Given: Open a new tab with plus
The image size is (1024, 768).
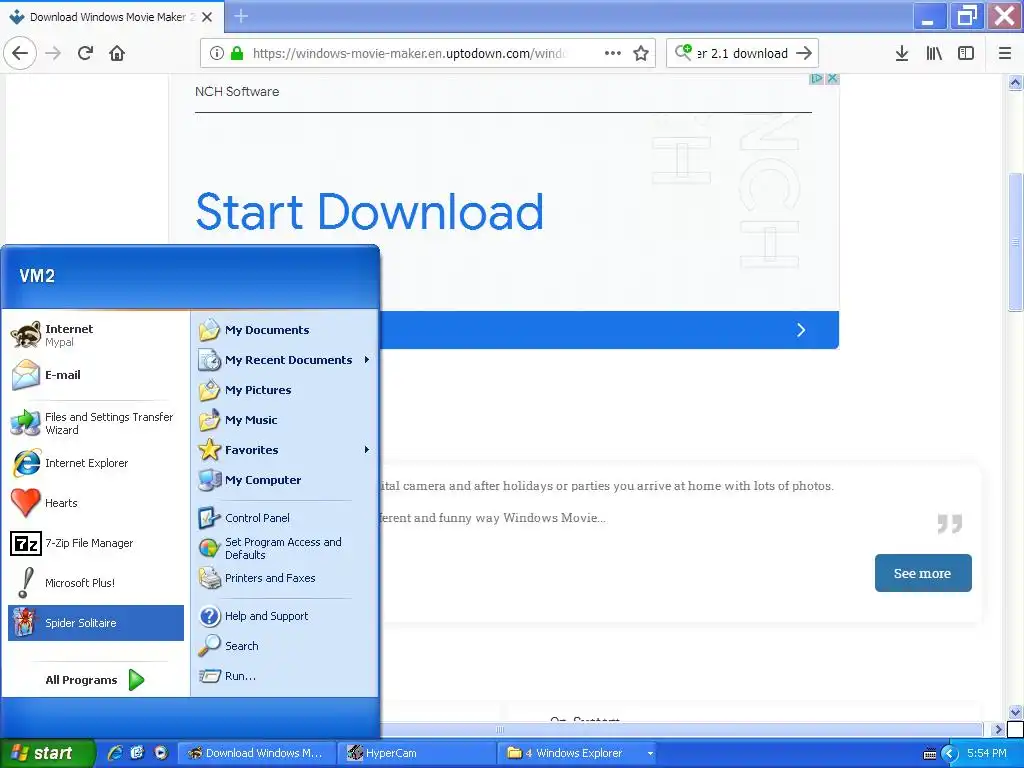Looking at the screenshot, I should (241, 16).
